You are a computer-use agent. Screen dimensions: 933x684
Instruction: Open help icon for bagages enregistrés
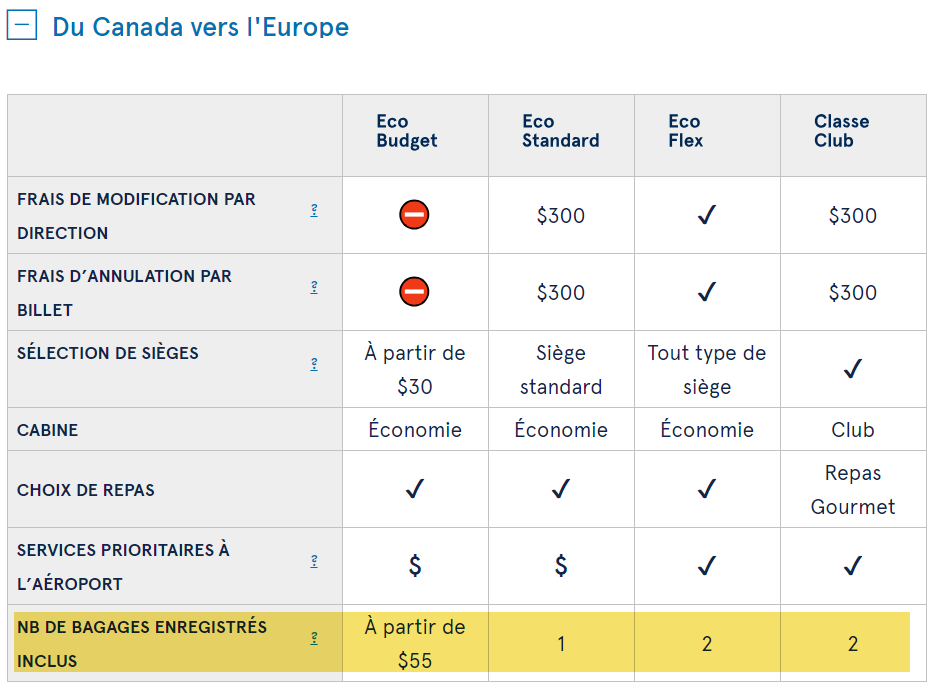(x=314, y=638)
